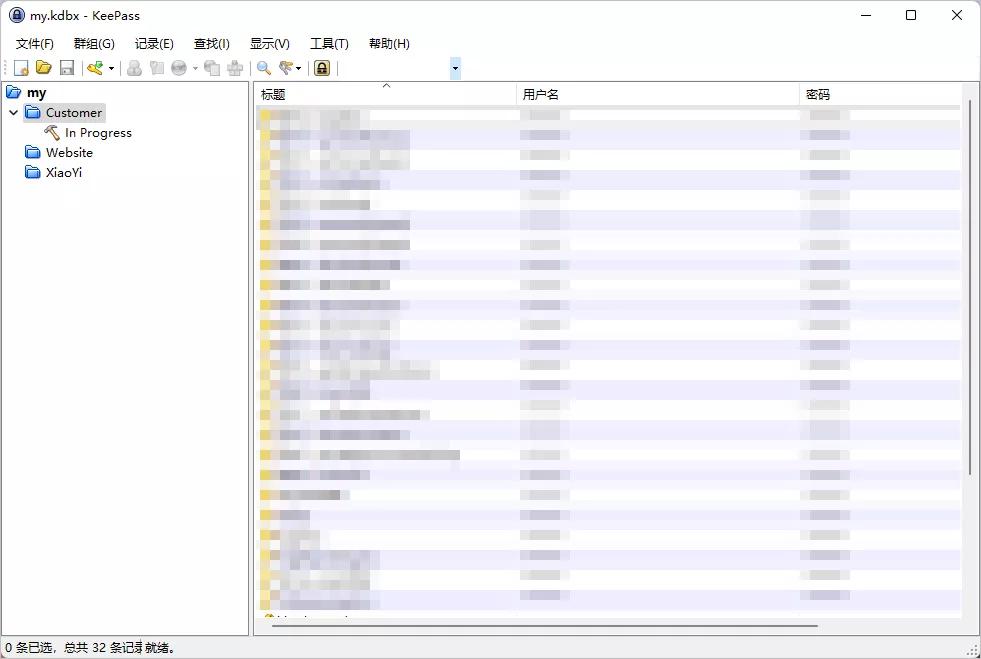Viewport: 981px width, 659px height.
Task: Add a new entry with the key icon
Action: pyautogui.click(x=92, y=67)
